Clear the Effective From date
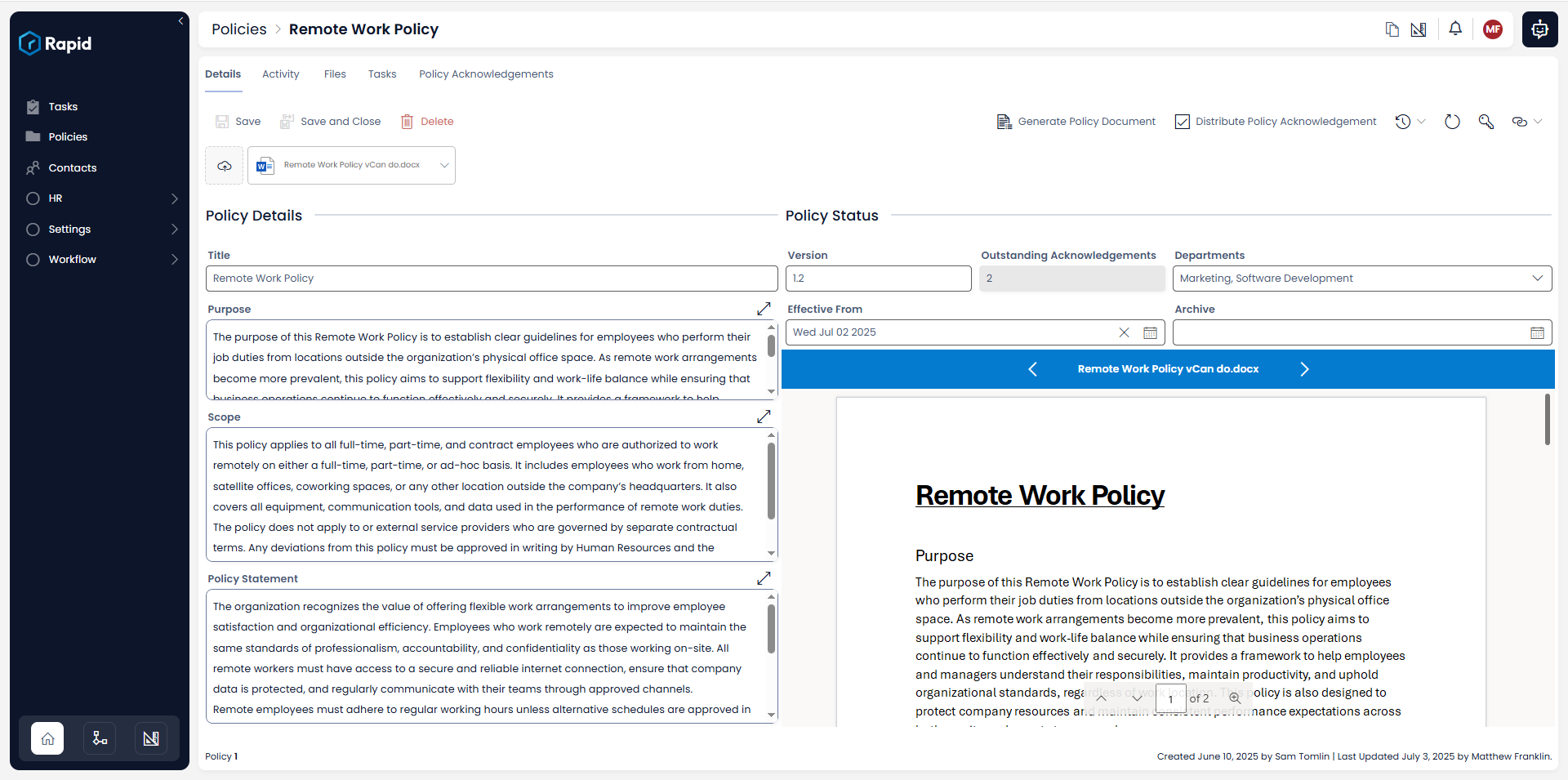The width and height of the screenshot is (1568, 780). 1125,332
